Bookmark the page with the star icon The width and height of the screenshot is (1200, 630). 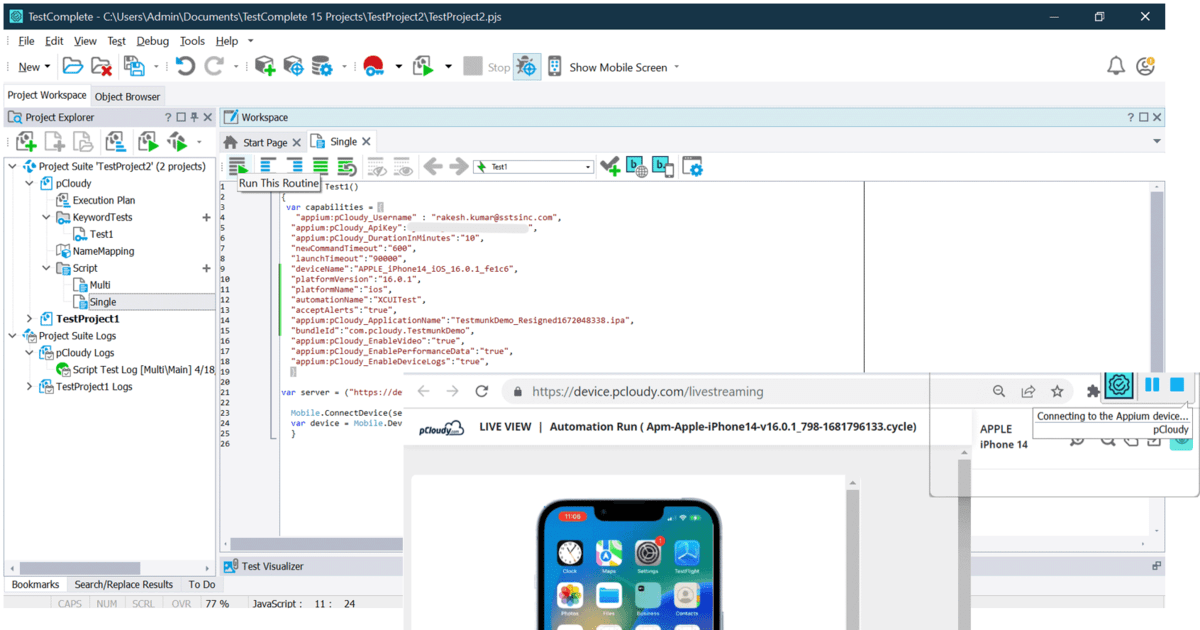tap(1057, 392)
